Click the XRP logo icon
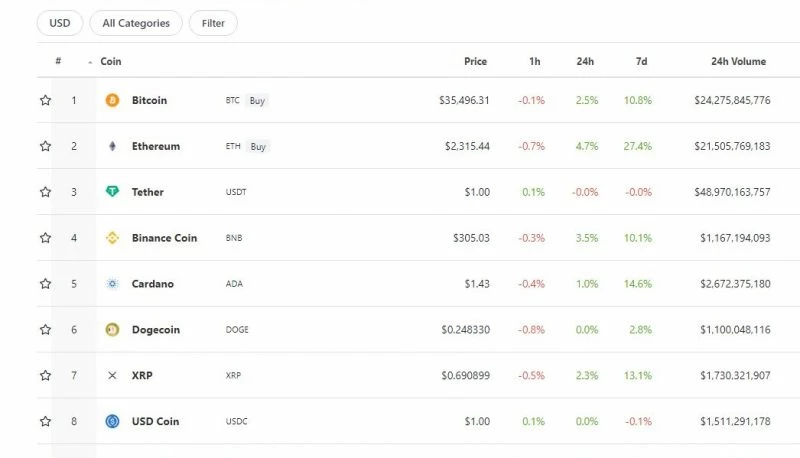Image resolution: width=800 pixels, height=458 pixels. click(x=112, y=375)
